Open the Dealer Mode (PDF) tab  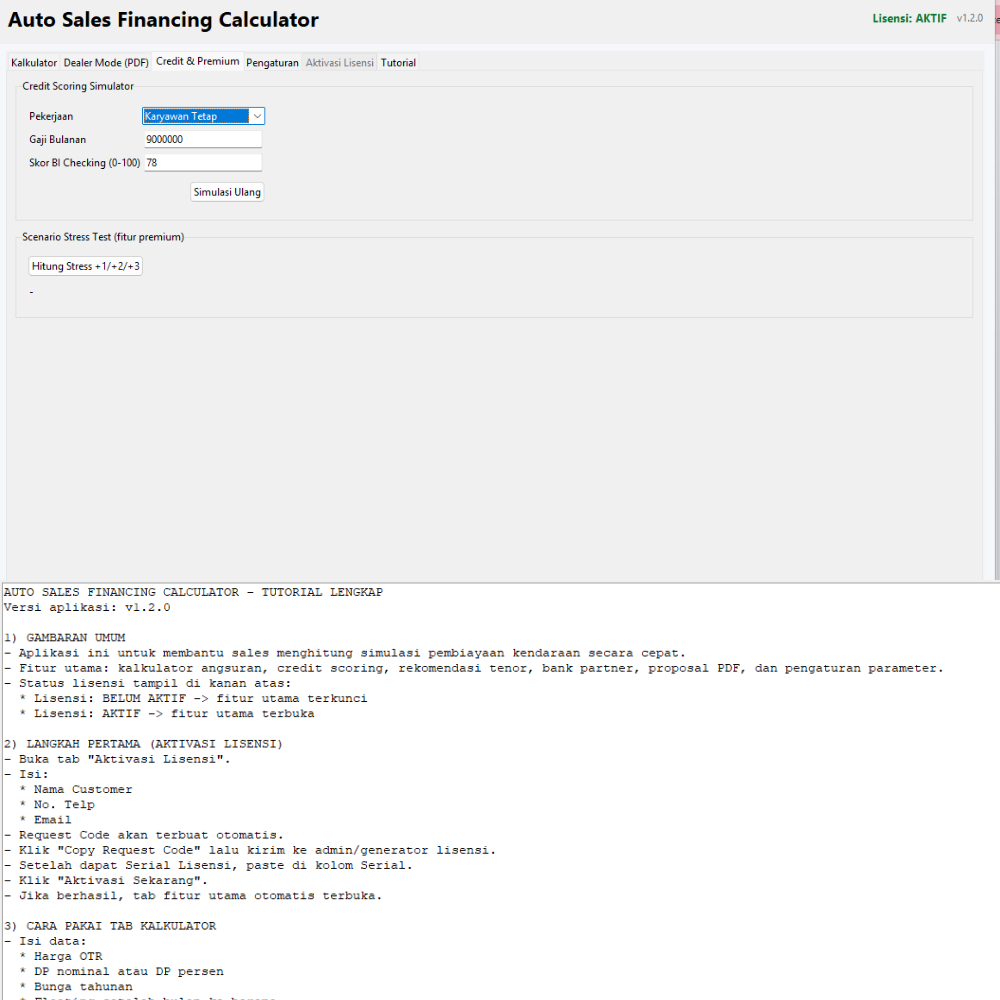[x=106, y=63]
